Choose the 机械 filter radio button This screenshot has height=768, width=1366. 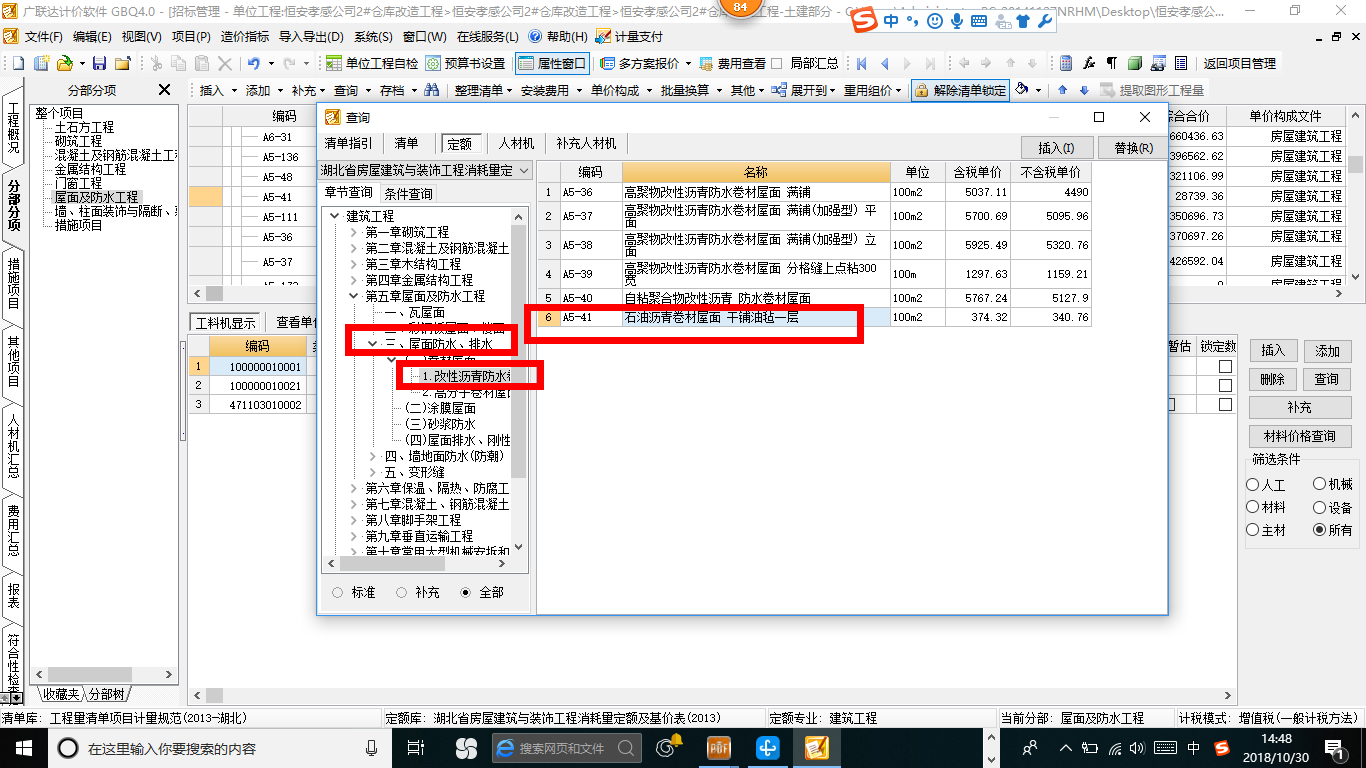coord(1320,484)
